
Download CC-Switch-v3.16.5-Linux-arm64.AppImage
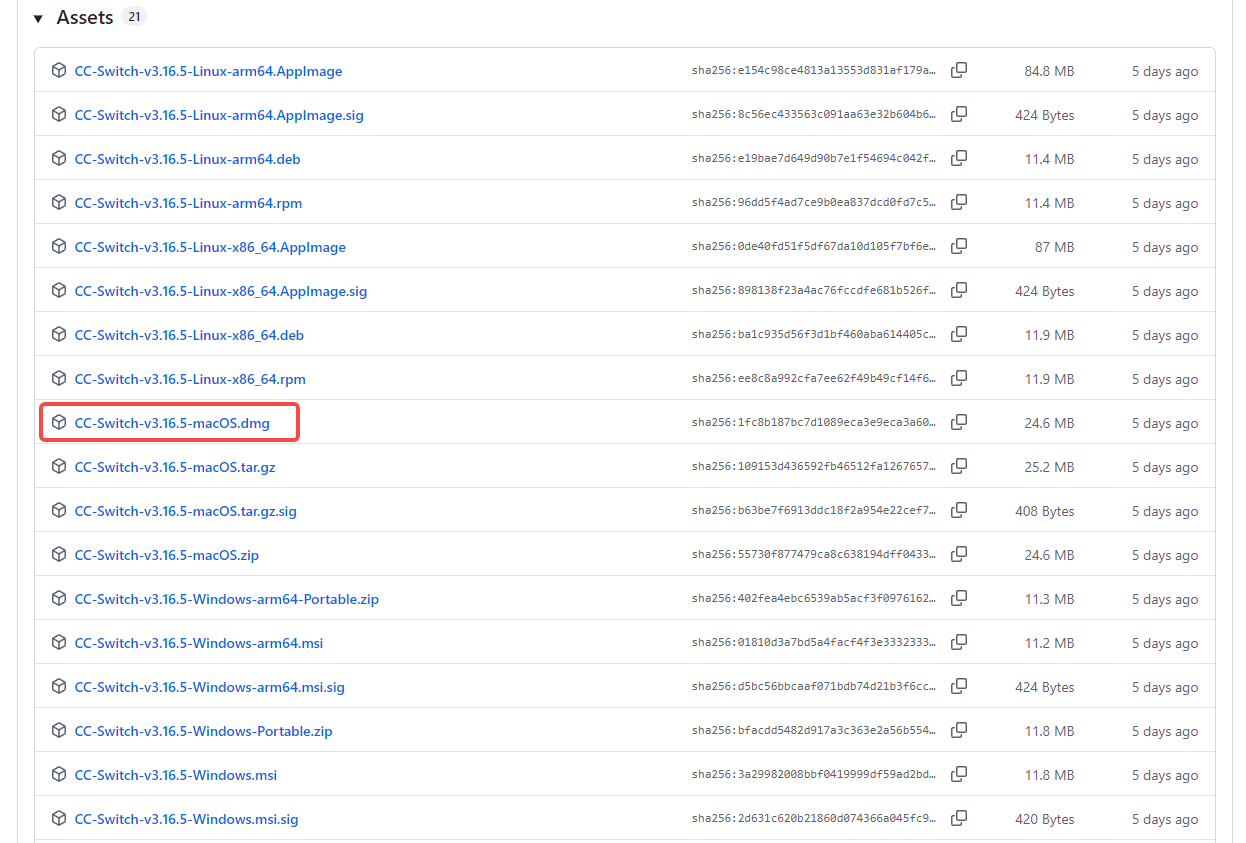(208, 71)
